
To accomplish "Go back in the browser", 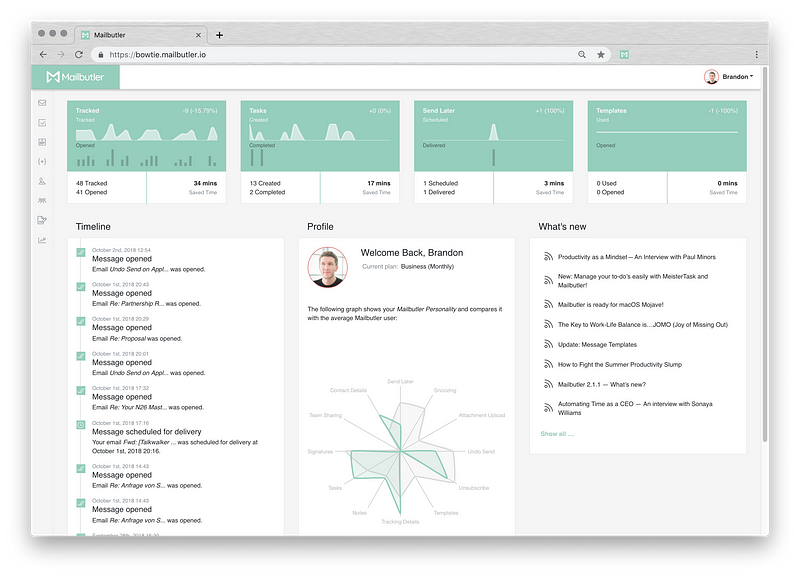I will click(x=43, y=55).
